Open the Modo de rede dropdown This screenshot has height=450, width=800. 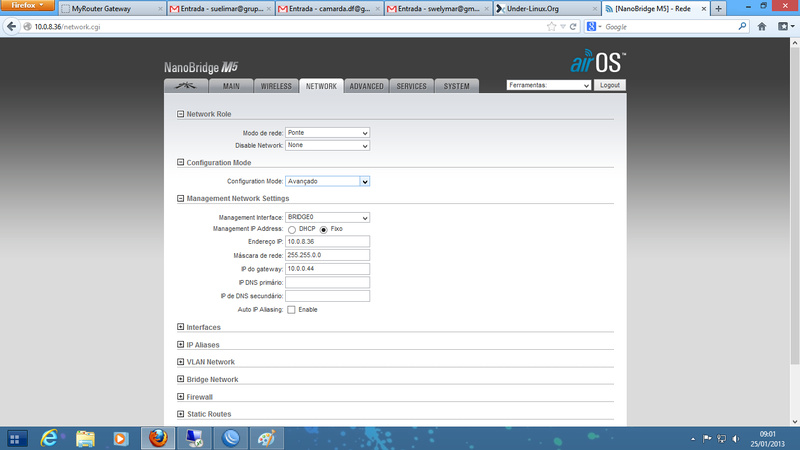point(327,133)
